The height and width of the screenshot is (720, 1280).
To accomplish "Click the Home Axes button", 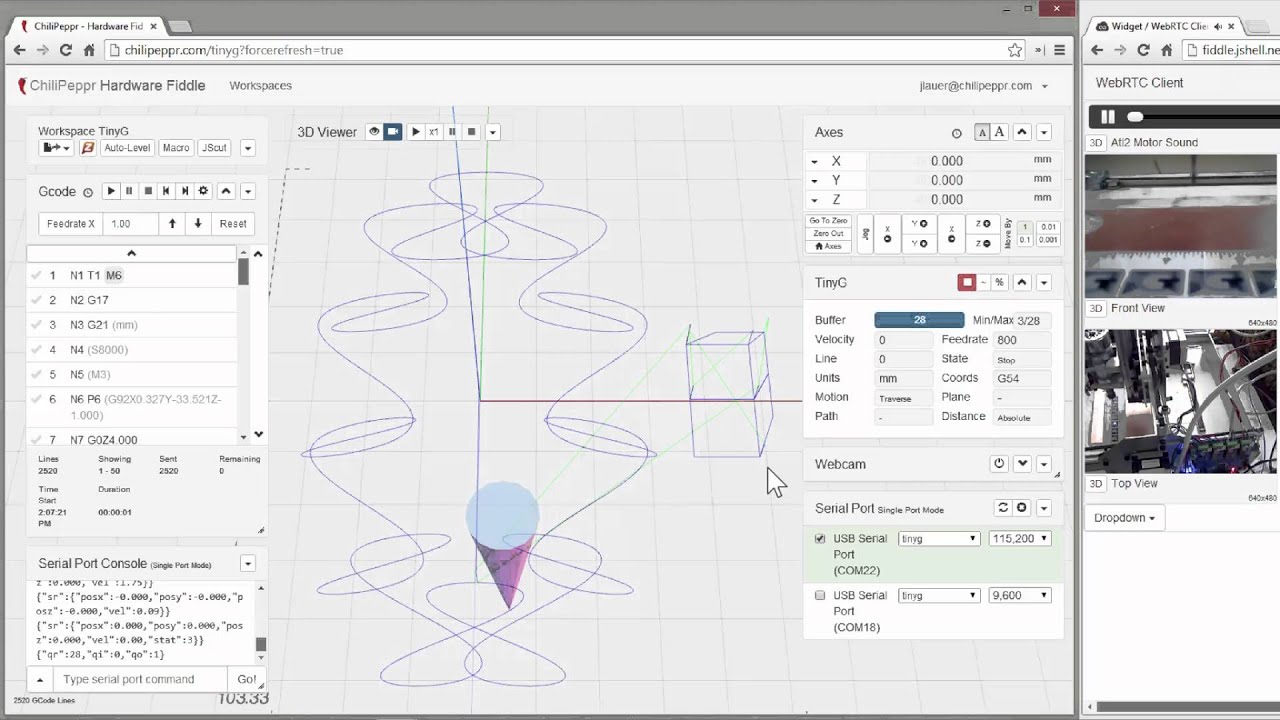I will (828, 246).
